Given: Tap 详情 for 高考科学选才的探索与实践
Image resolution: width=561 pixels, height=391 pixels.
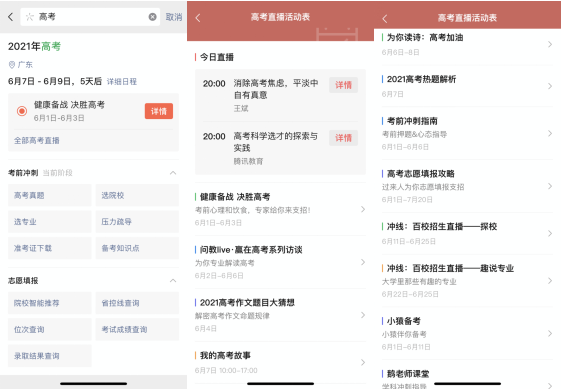Looking at the screenshot, I should [343, 138].
